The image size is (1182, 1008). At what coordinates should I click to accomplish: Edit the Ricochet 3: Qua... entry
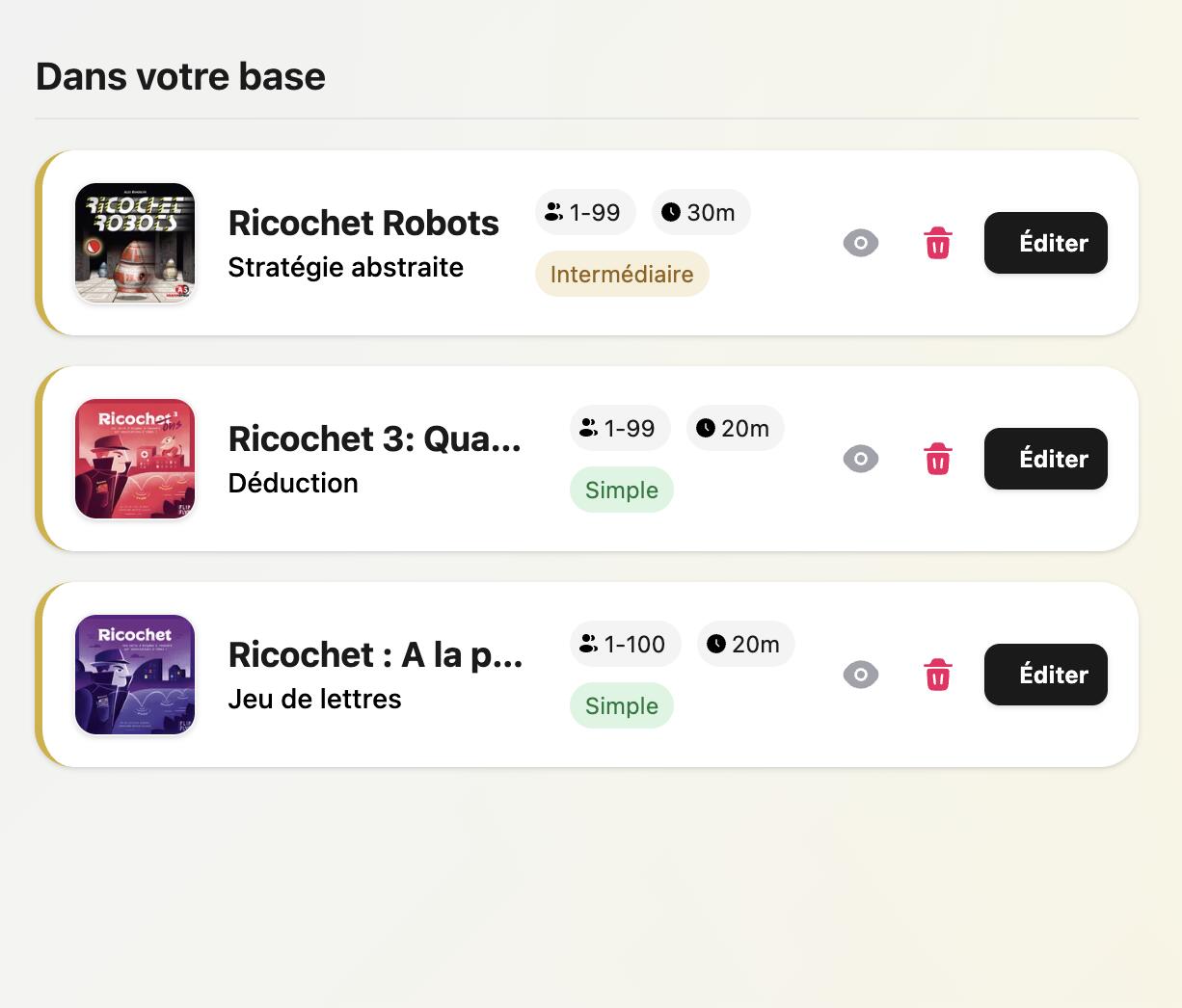pos(1045,459)
